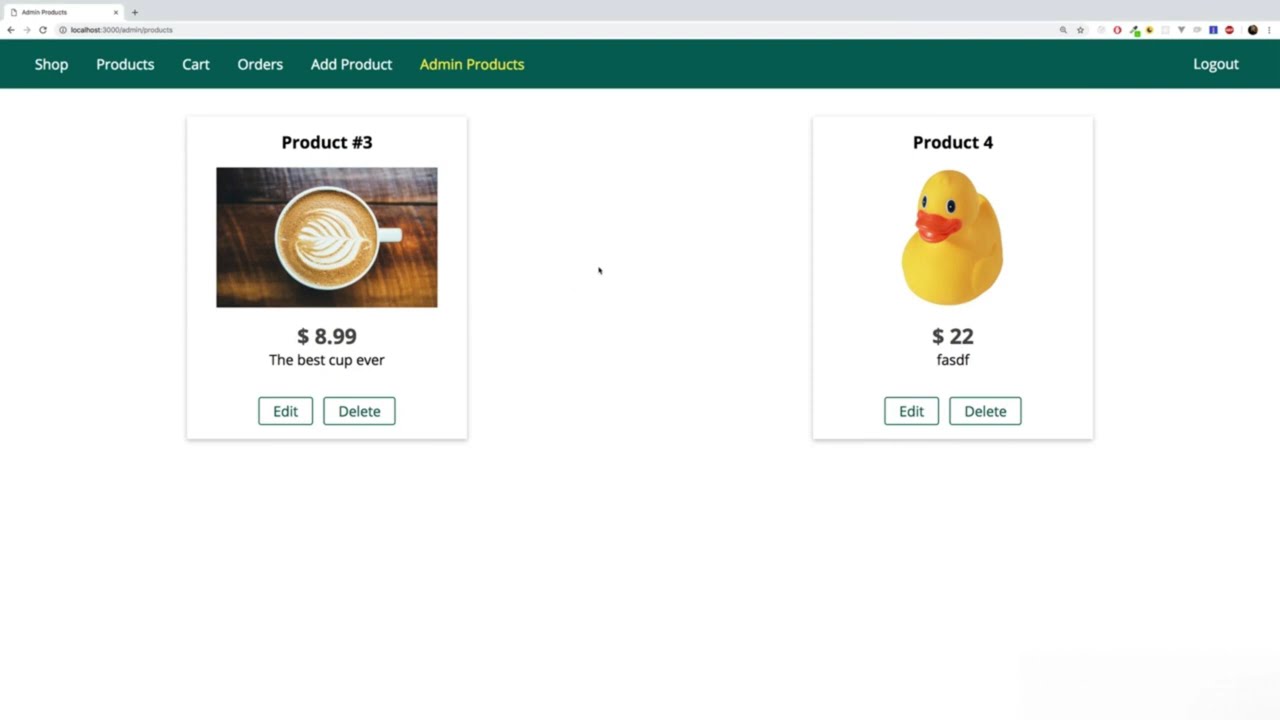Open a new browser tab

135,12
